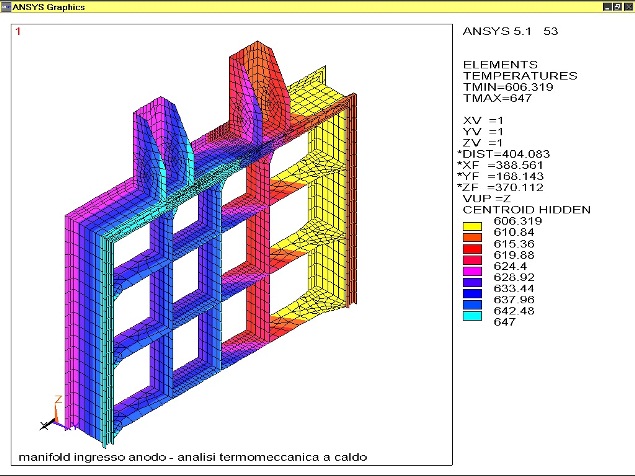Open the ANSYS Graphics window system menu icon

click(x=6, y=7)
